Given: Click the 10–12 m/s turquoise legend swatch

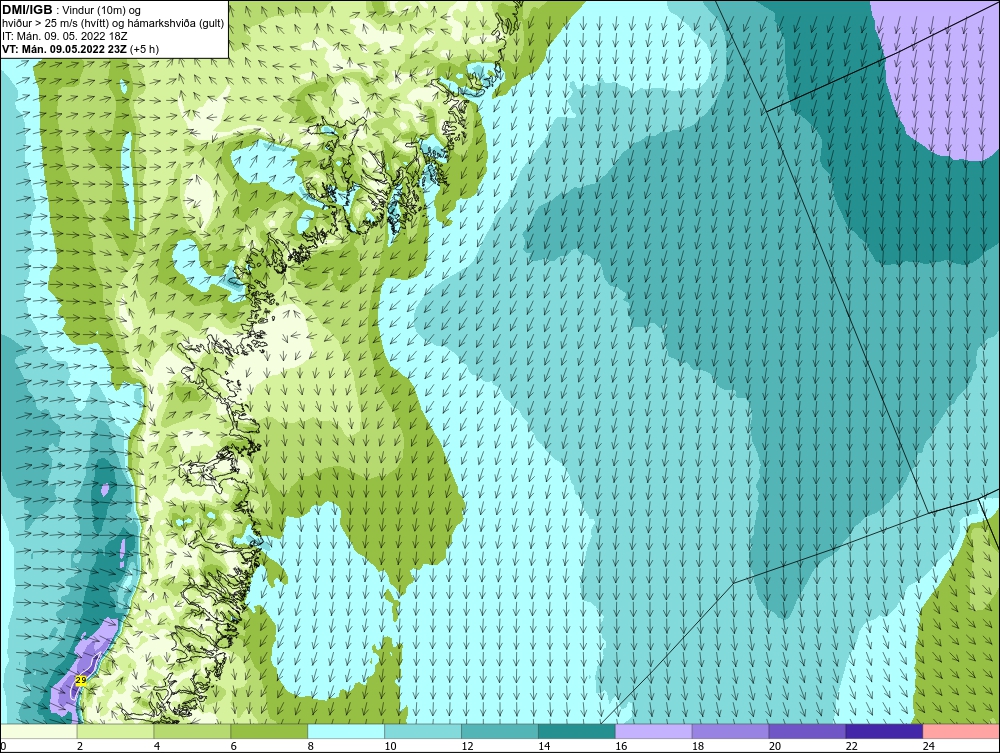Looking at the screenshot, I should point(423,731).
